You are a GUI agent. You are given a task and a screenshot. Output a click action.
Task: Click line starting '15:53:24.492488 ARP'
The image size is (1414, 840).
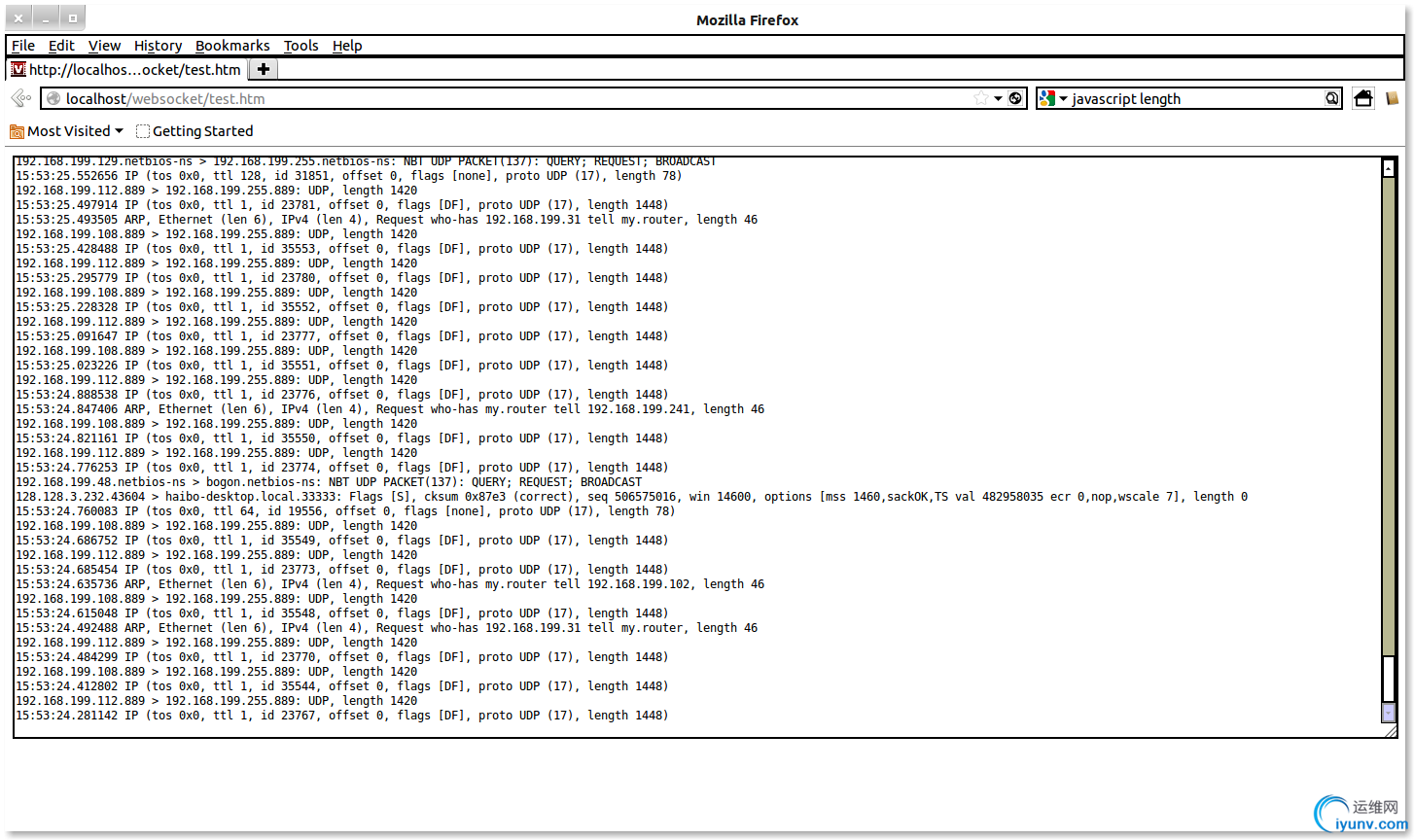point(386,628)
